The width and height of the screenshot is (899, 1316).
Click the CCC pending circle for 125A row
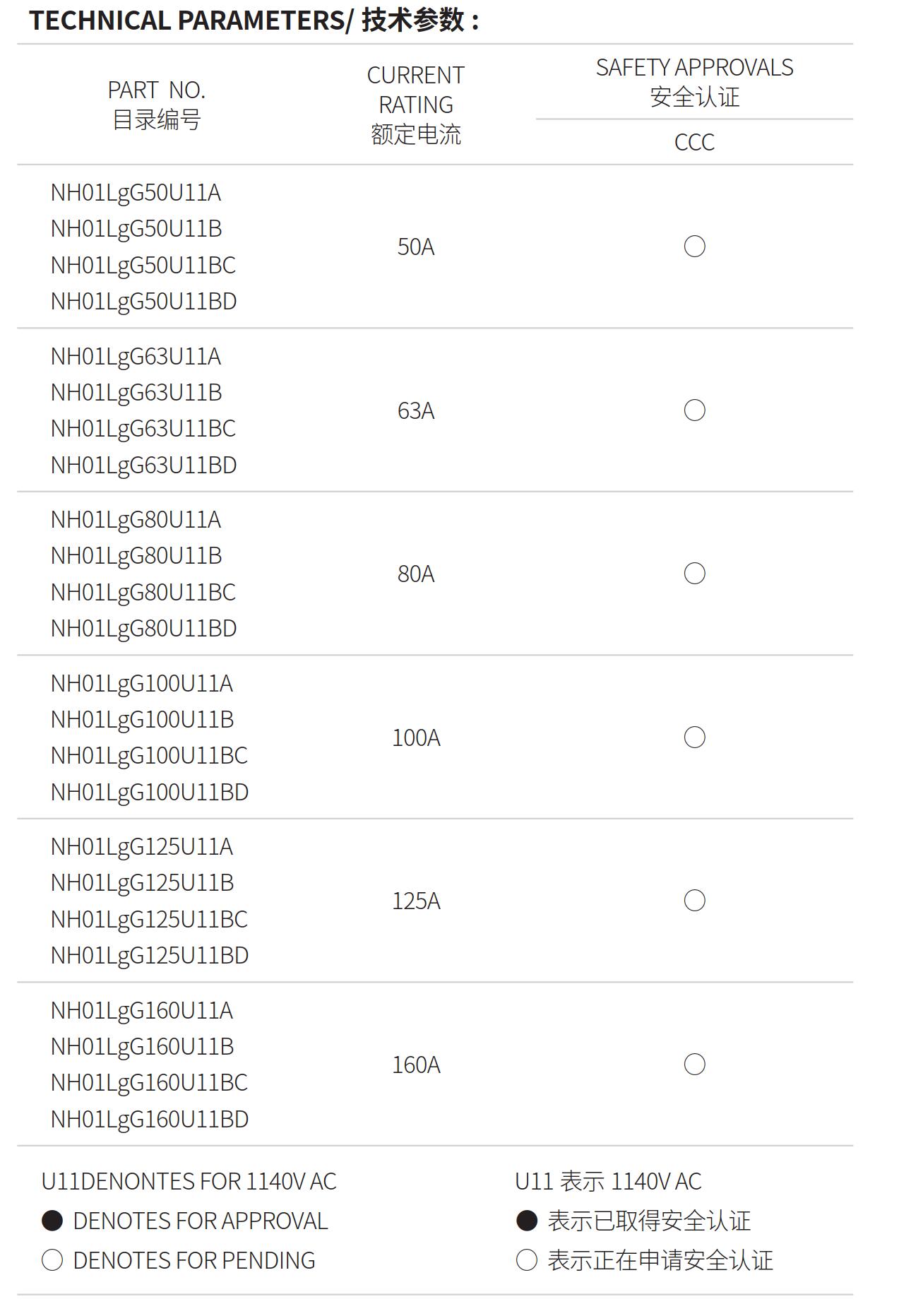coord(694,901)
